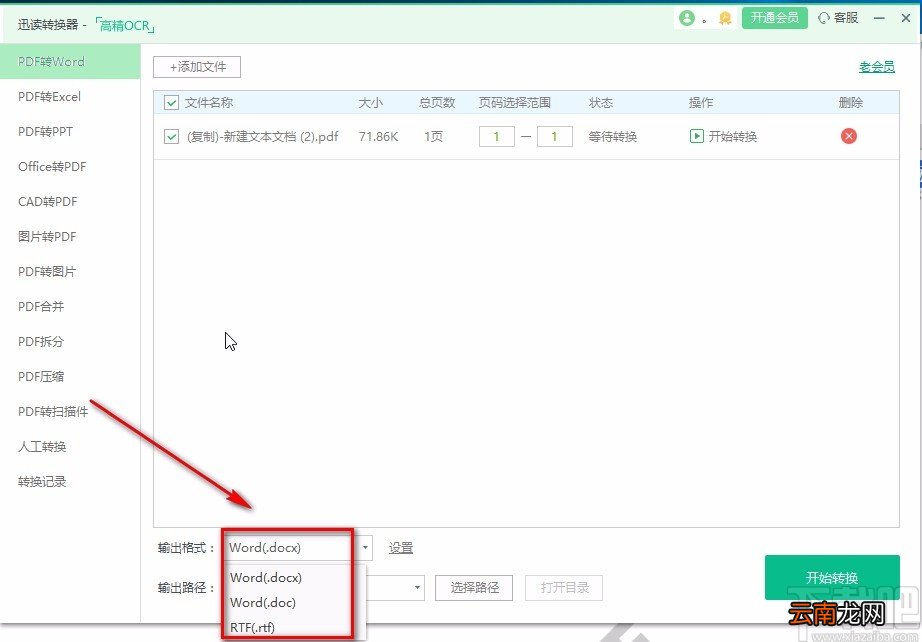Click the start page number field
This screenshot has height=642, width=922.
click(497, 136)
